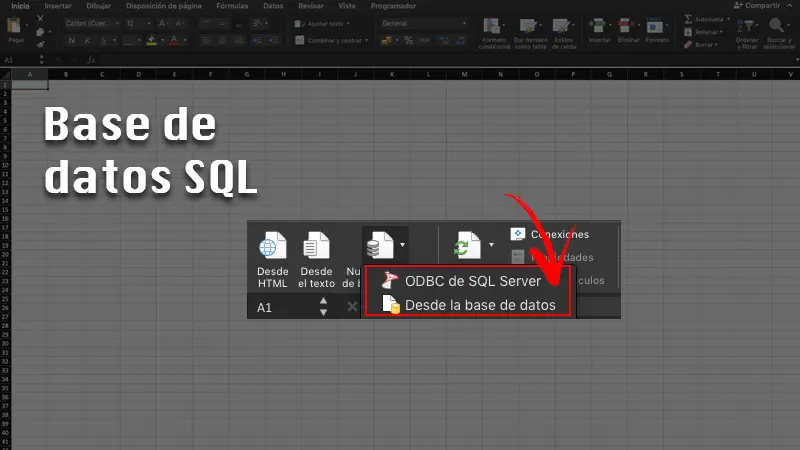Image resolution: width=800 pixels, height=450 pixels.
Task: Click the currency format icon
Action: (386, 40)
